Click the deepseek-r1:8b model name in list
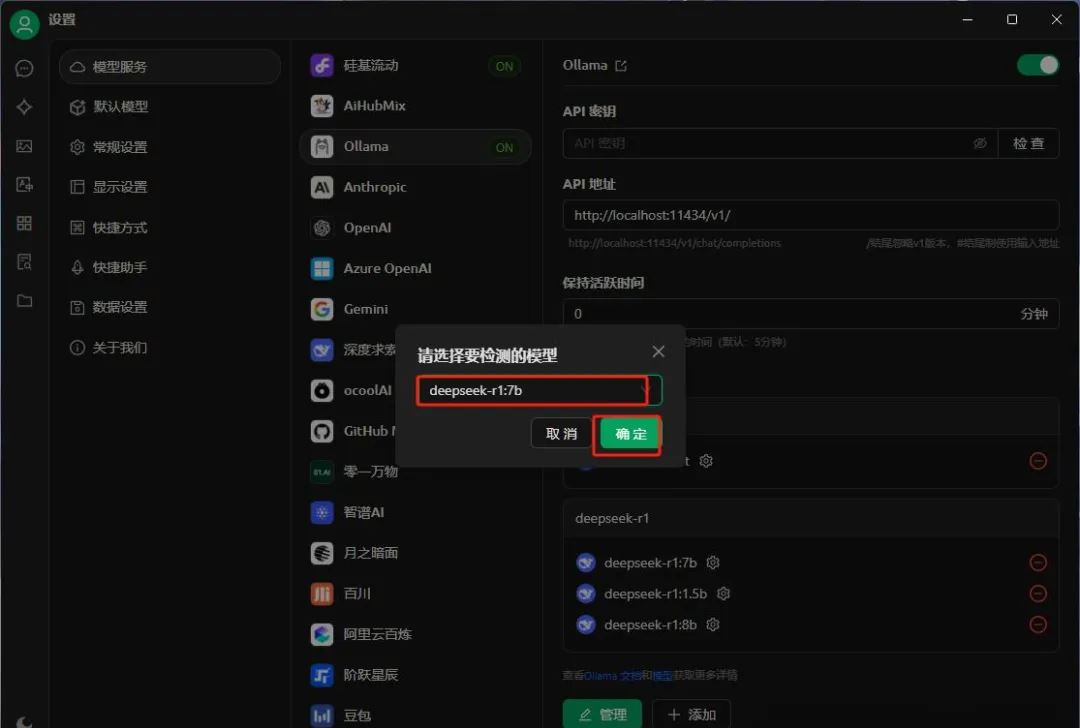The image size is (1080, 728). [x=650, y=625]
